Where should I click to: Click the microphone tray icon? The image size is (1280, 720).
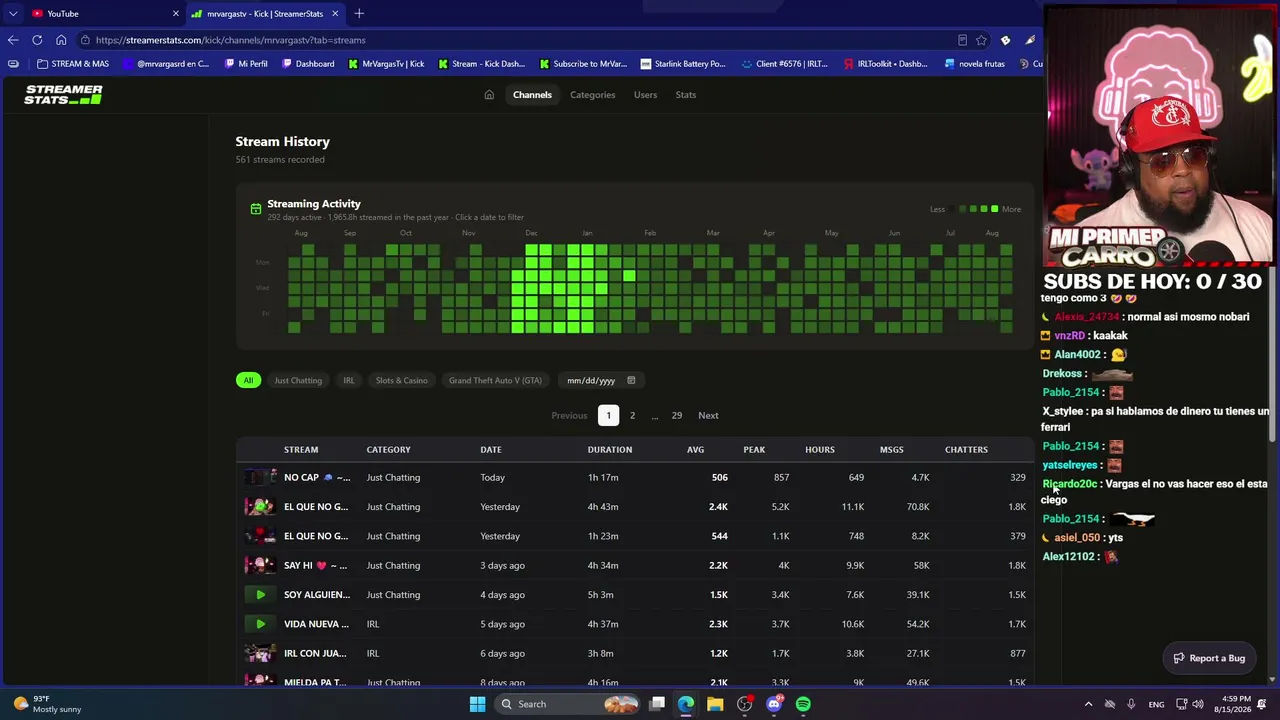1131,704
